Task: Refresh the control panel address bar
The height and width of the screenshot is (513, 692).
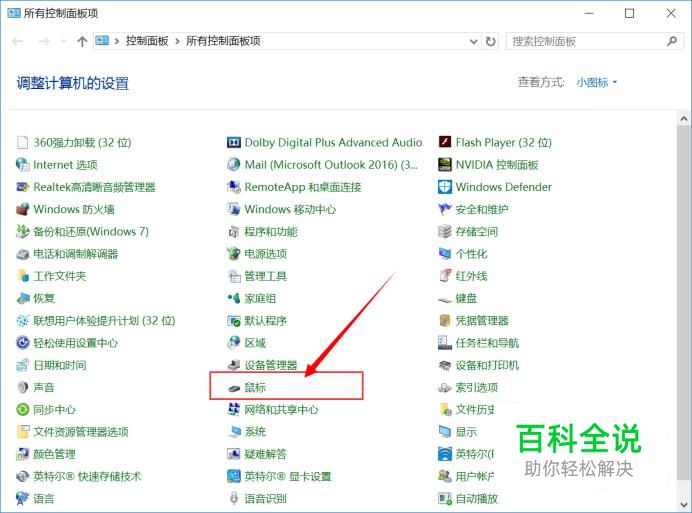Action: (x=490, y=41)
